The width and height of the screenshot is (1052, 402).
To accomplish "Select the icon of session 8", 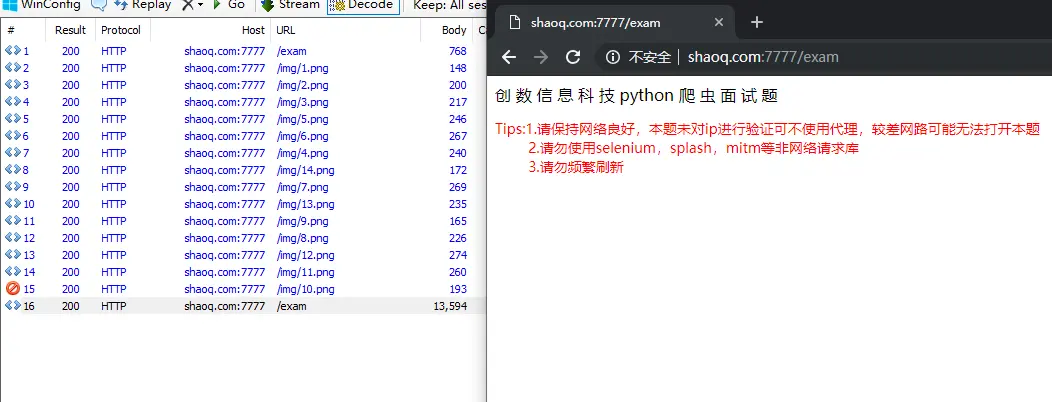I will tap(12, 170).
